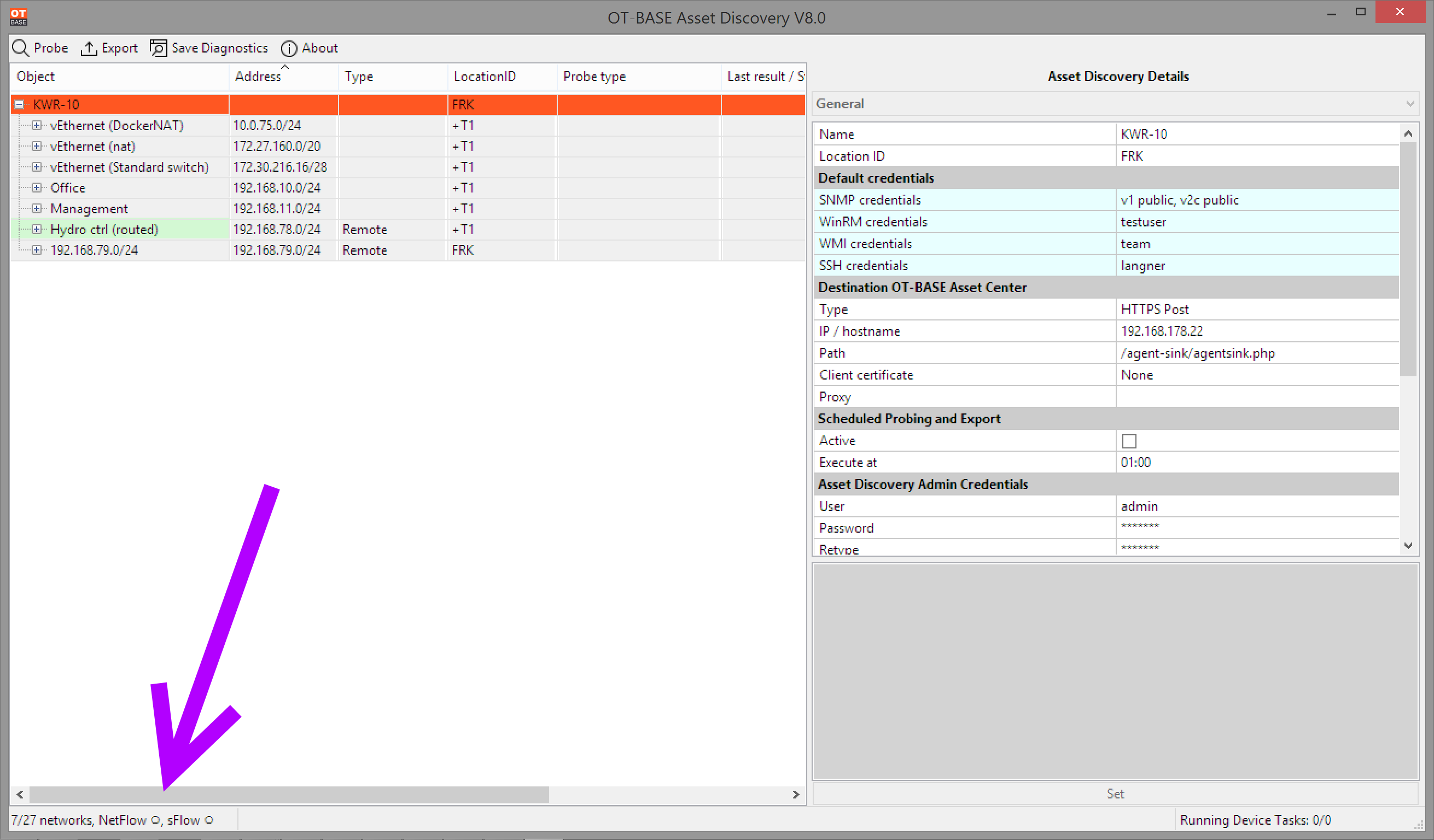Sort by the LocationID column header

[502, 76]
